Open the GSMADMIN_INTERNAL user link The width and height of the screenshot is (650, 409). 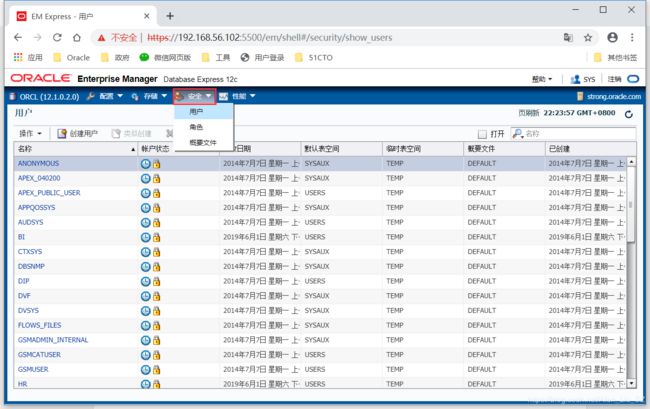coord(53,340)
